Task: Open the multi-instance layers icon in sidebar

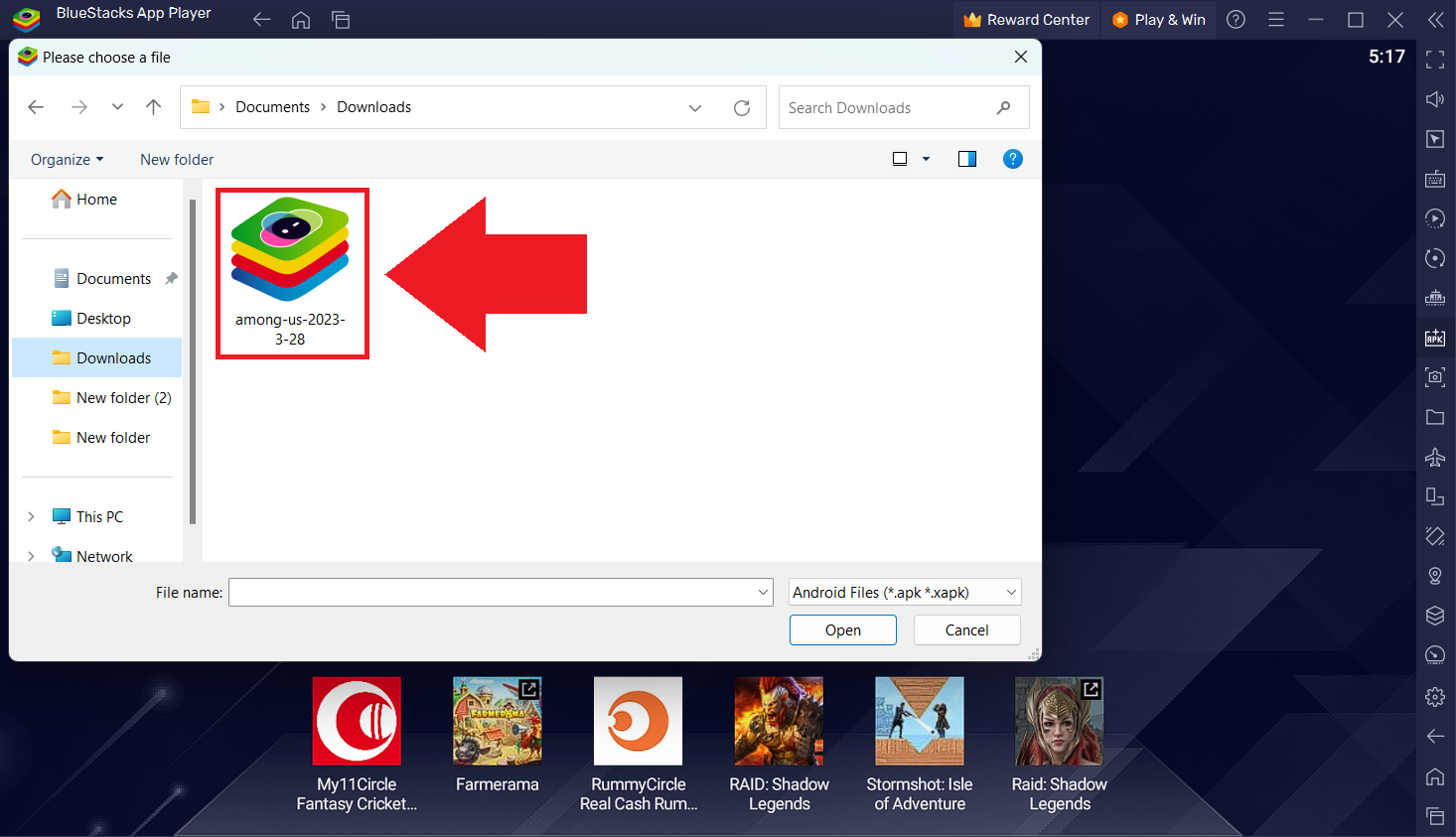Action: 1435,616
